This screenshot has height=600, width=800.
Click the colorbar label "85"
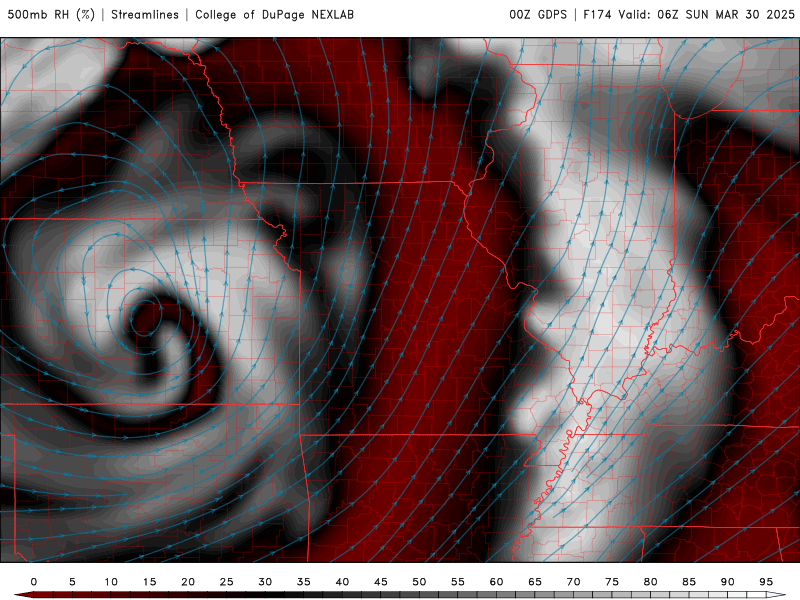coord(689,582)
